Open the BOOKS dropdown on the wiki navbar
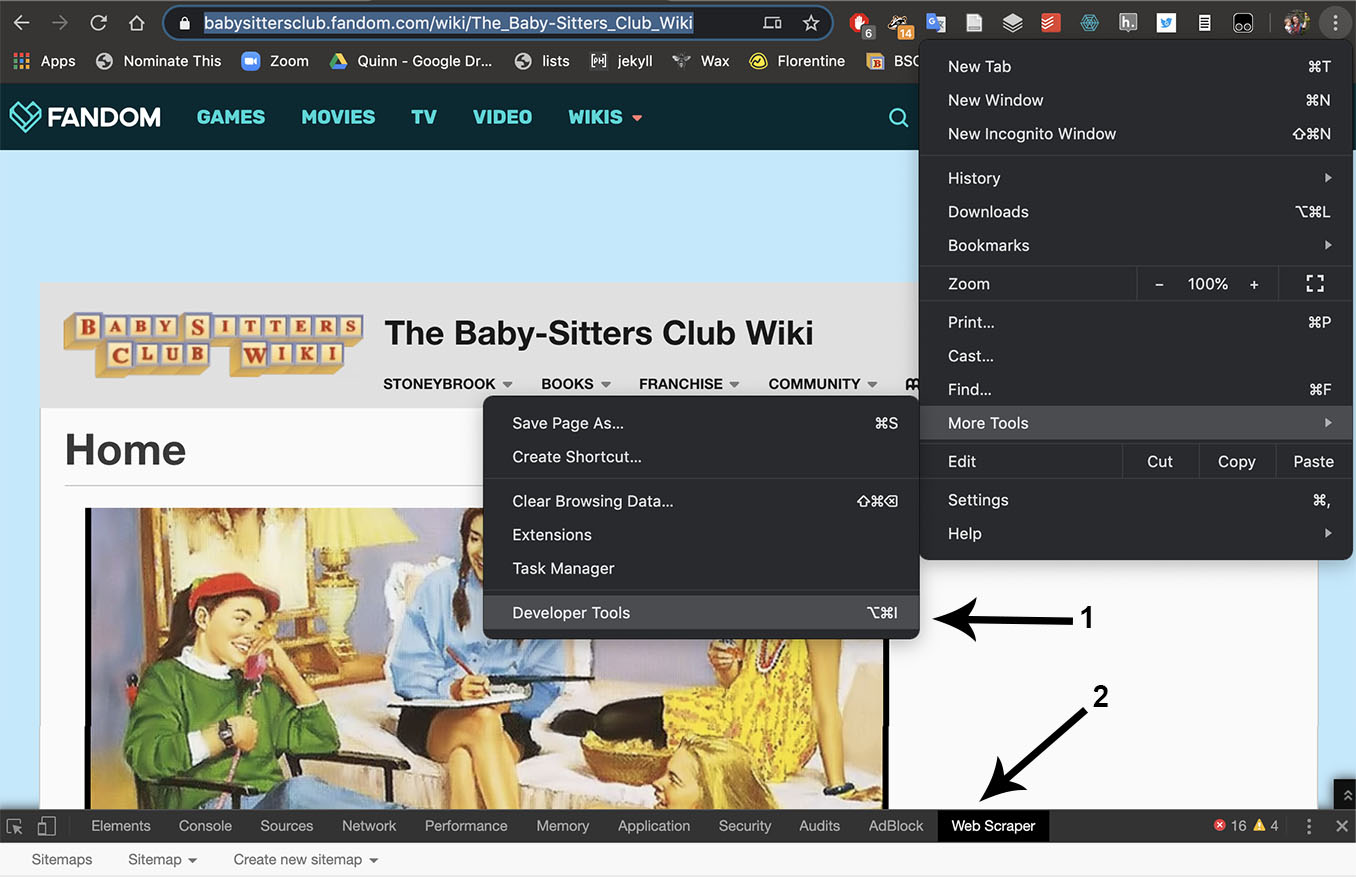Viewport: 1356px width, 877px height. pyautogui.click(x=575, y=384)
